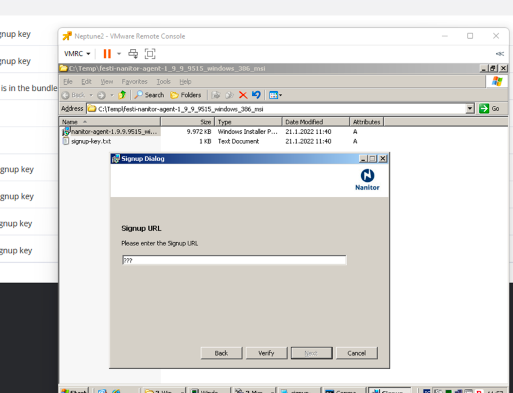Click the signup-key.txt file icon
This screenshot has width=513, height=393.
point(66,141)
